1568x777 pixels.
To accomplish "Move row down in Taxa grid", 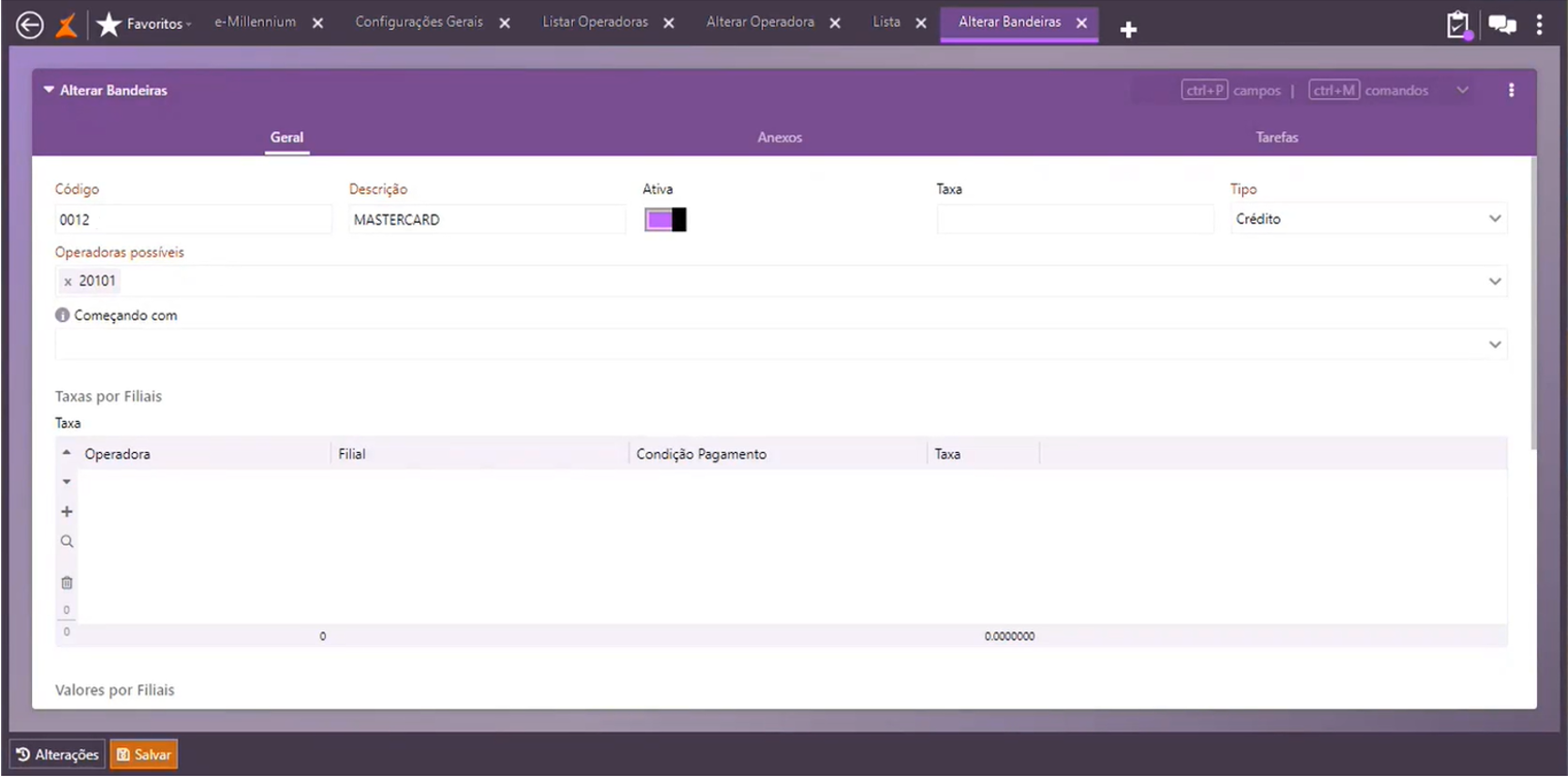I will pos(66,482).
